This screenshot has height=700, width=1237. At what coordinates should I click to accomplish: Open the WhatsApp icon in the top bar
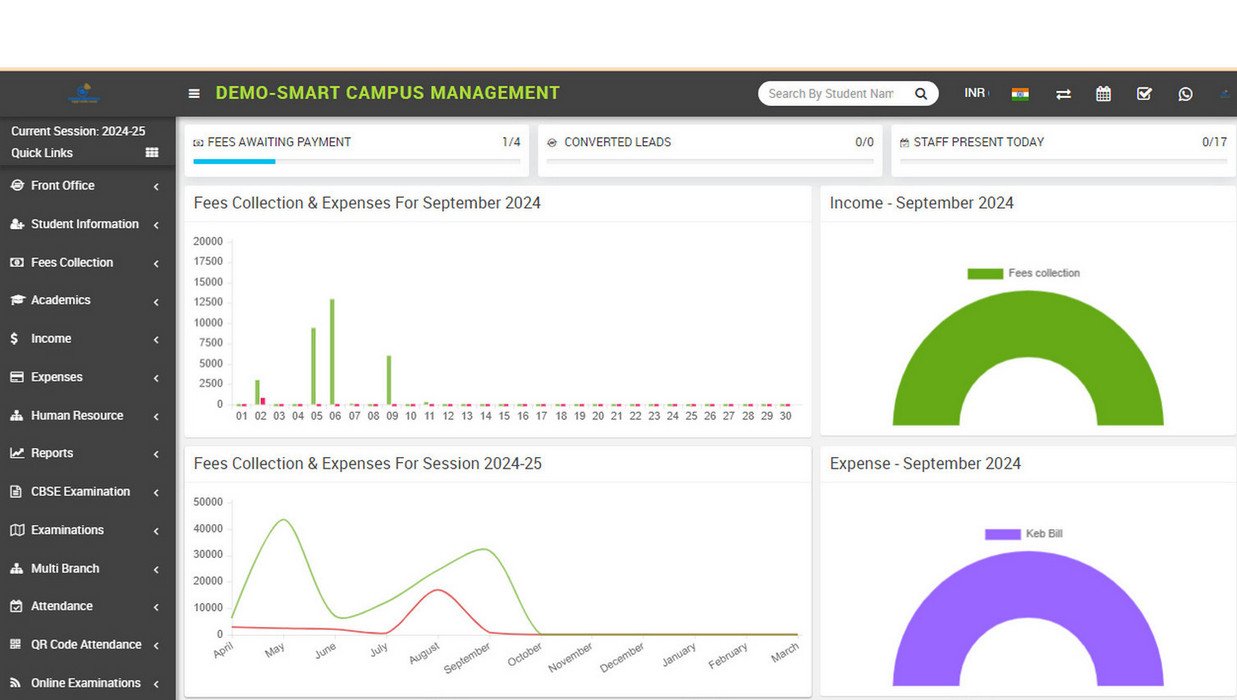[1185, 94]
